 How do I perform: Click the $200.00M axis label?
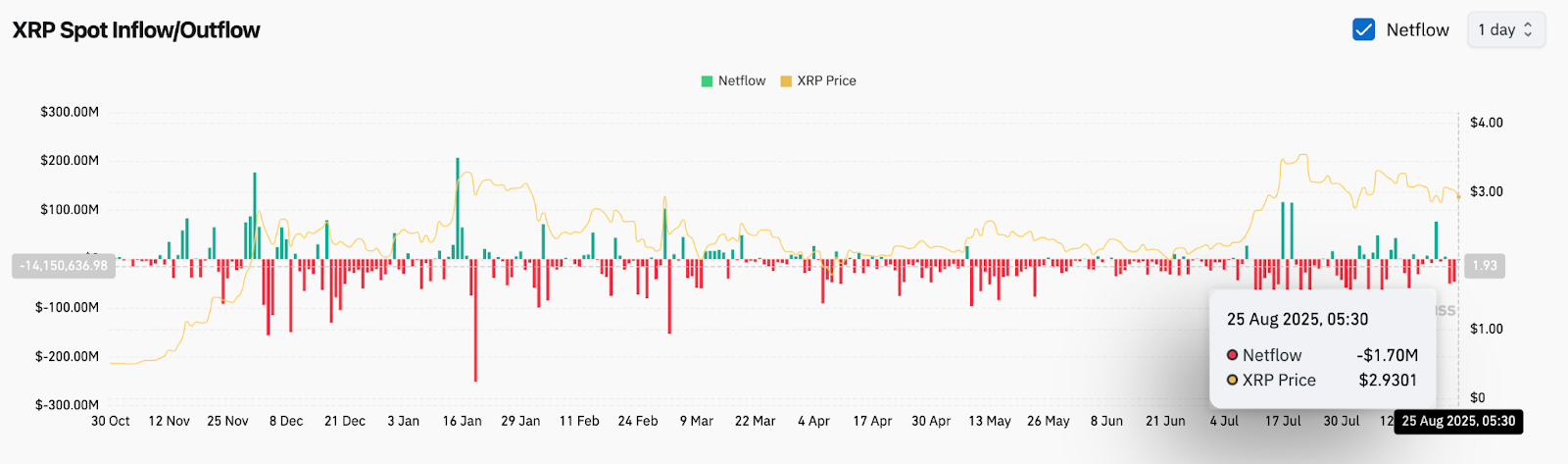(70, 161)
